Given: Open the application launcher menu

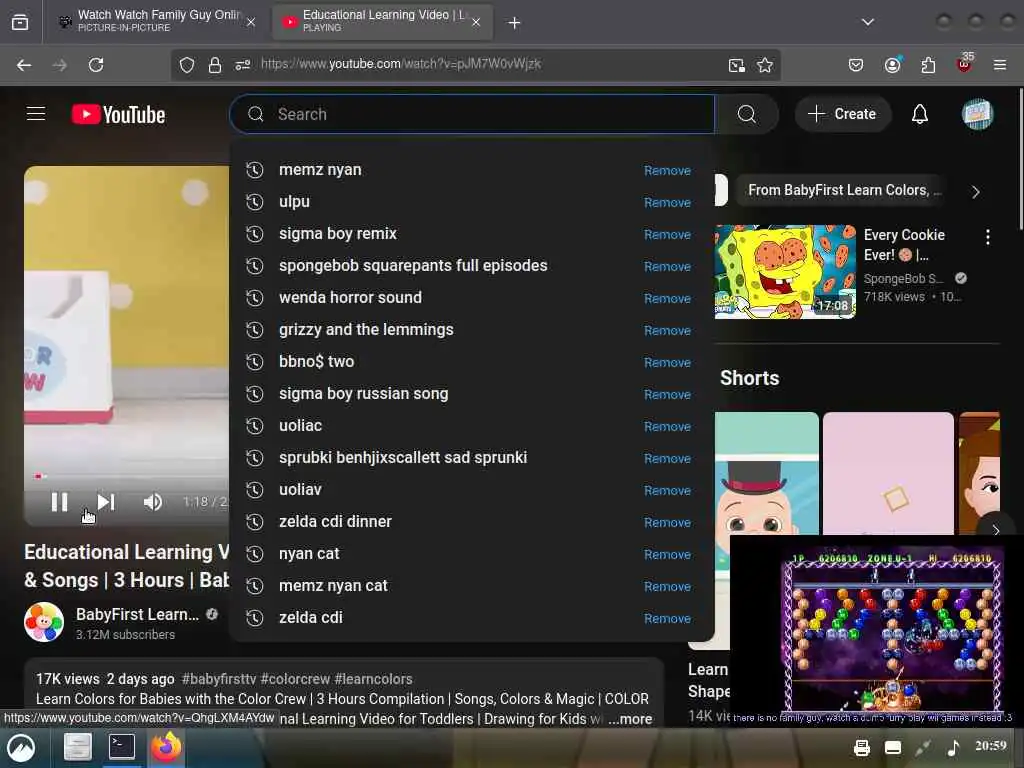Looking at the screenshot, I should (x=21, y=748).
